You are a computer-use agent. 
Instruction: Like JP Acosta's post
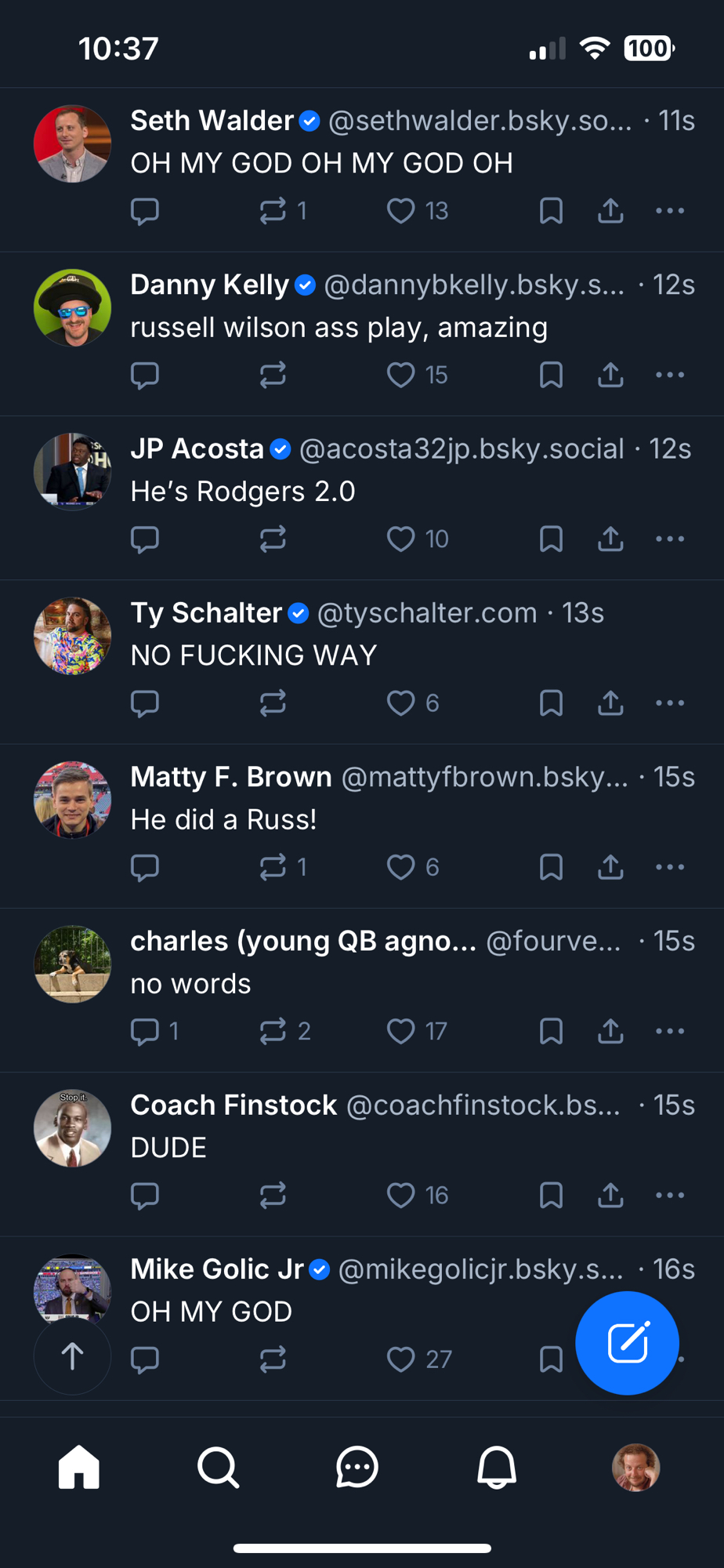pos(401,539)
